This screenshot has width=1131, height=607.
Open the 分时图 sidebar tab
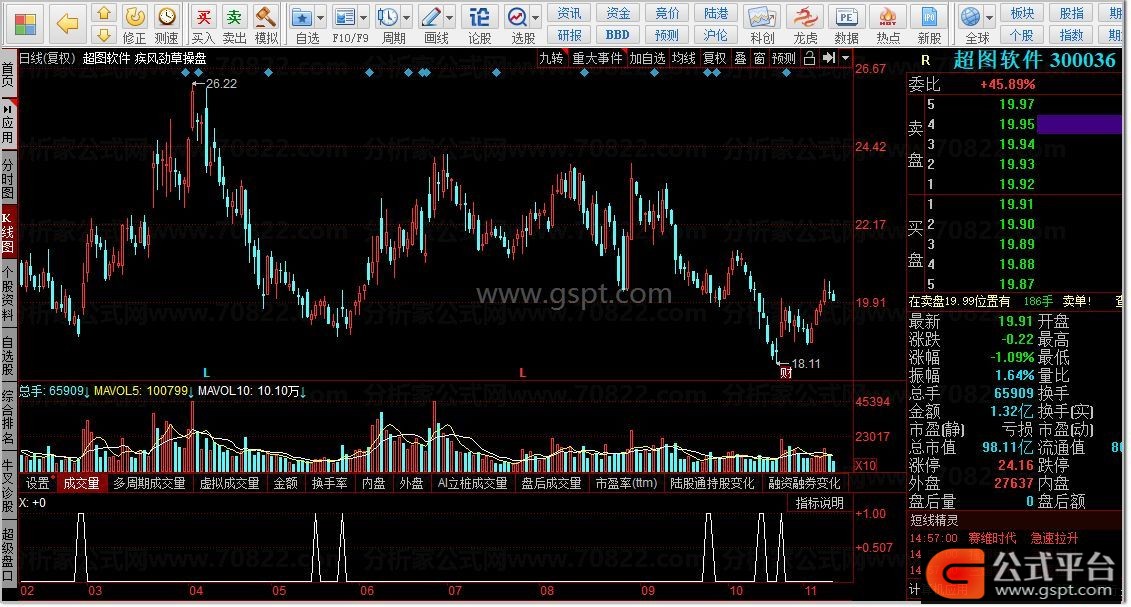(x=8, y=177)
